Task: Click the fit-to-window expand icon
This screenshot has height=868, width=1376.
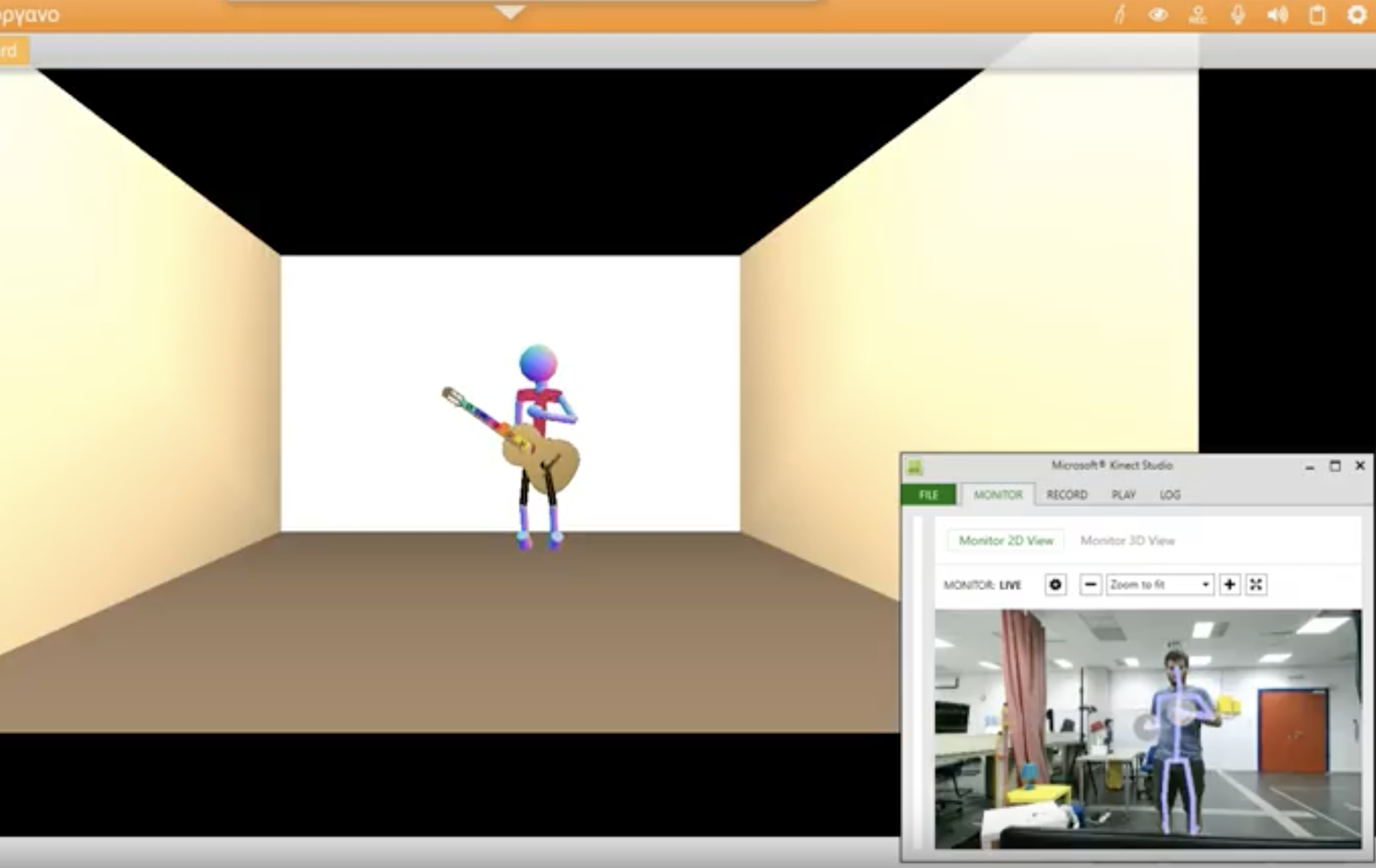Action: [x=1256, y=584]
